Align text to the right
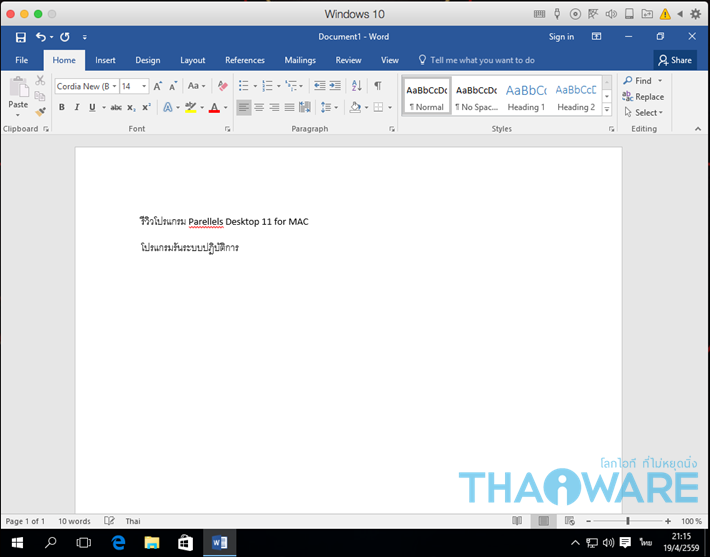The width and height of the screenshot is (710, 557). point(274,107)
